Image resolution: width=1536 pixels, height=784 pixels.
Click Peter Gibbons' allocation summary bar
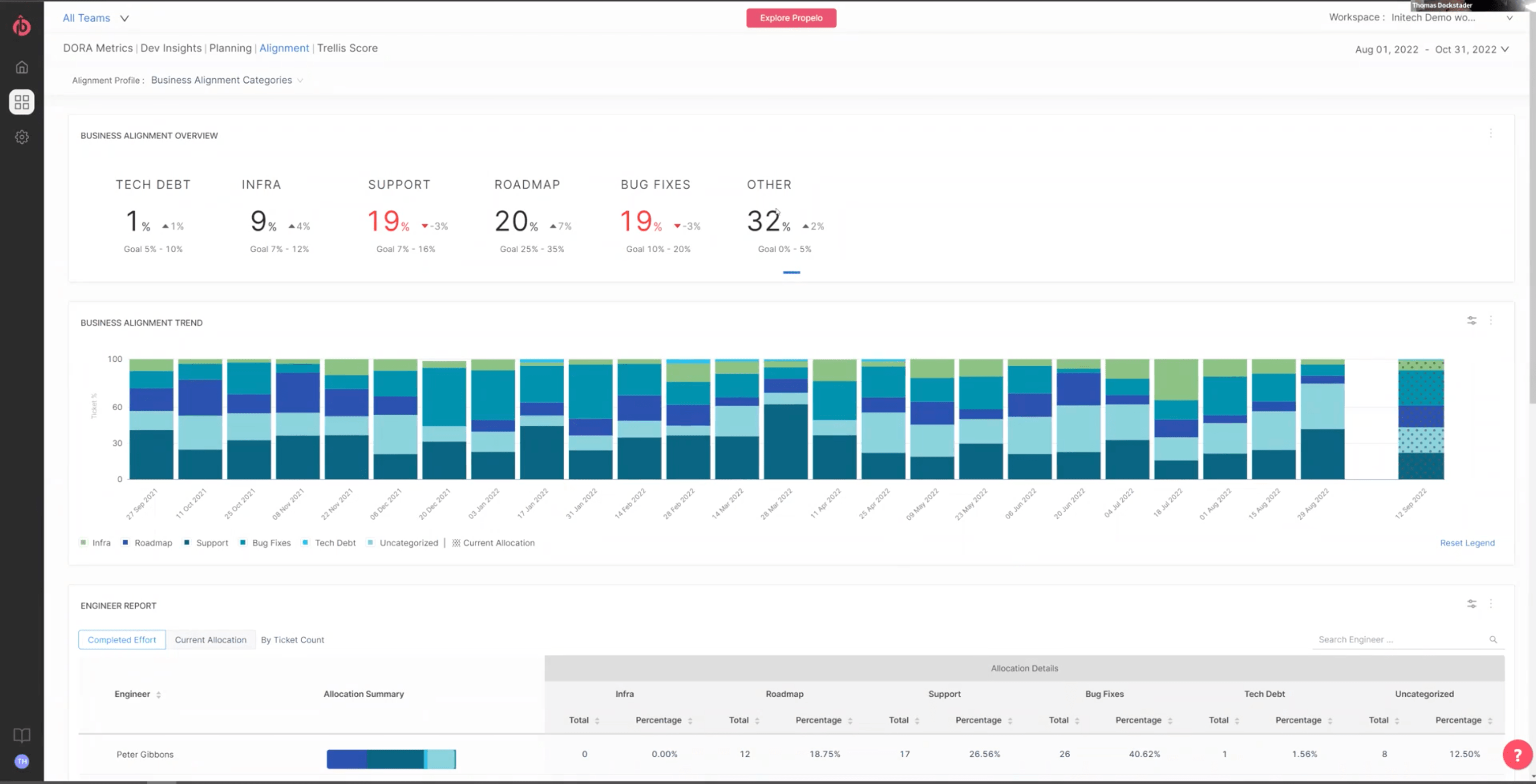[391, 758]
